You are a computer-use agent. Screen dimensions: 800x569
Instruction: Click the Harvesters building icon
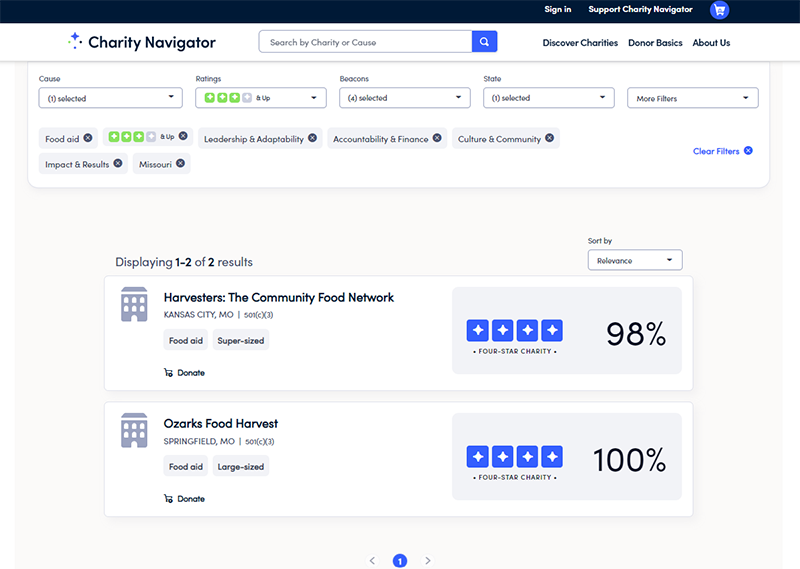(x=134, y=304)
